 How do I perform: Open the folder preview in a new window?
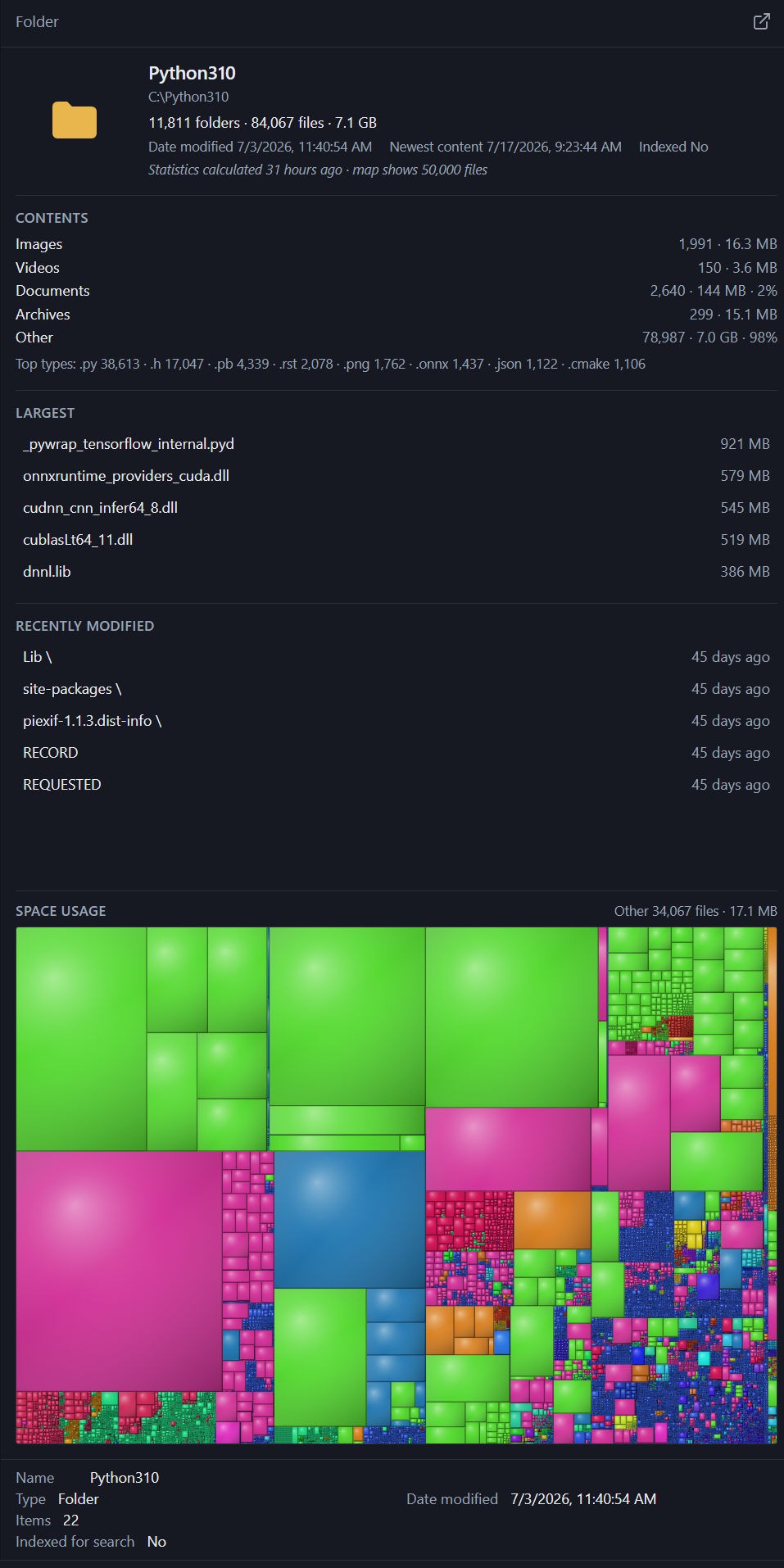(x=761, y=22)
